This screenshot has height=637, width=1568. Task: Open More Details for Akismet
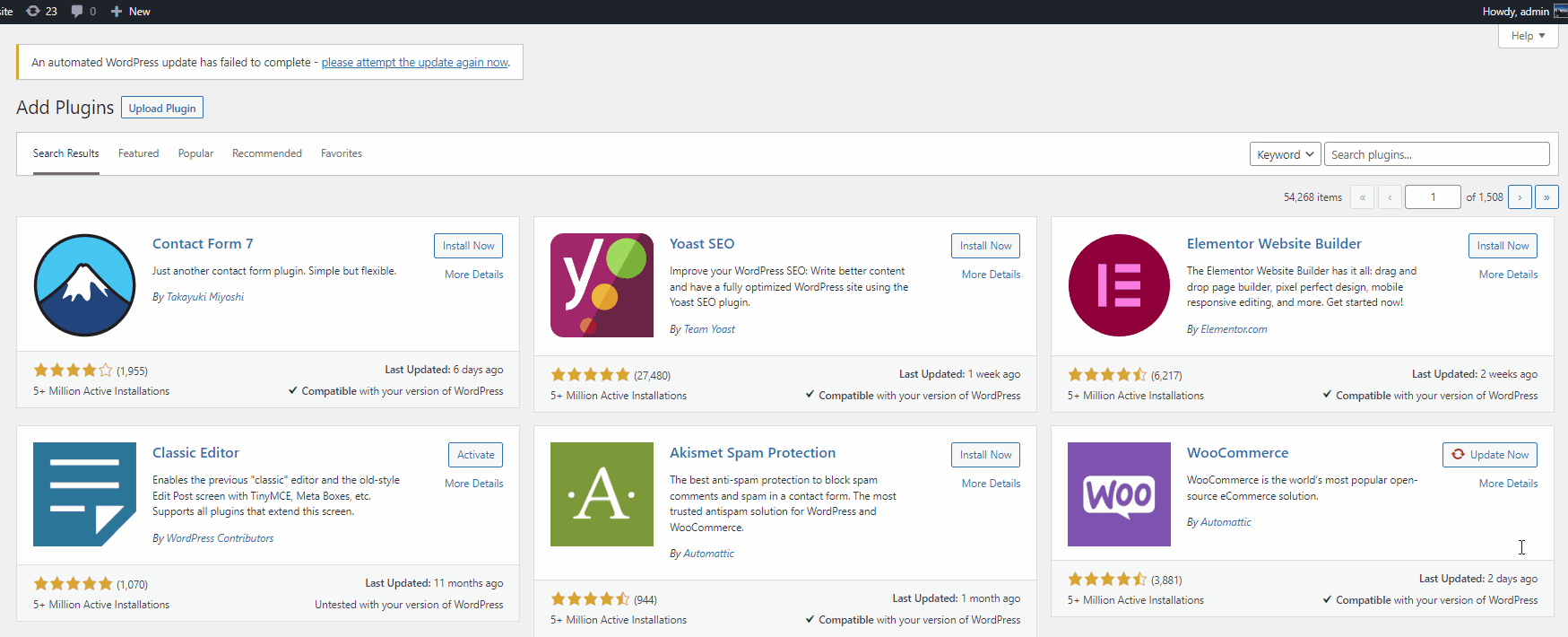pyautogui.click(x=992, y=484)
